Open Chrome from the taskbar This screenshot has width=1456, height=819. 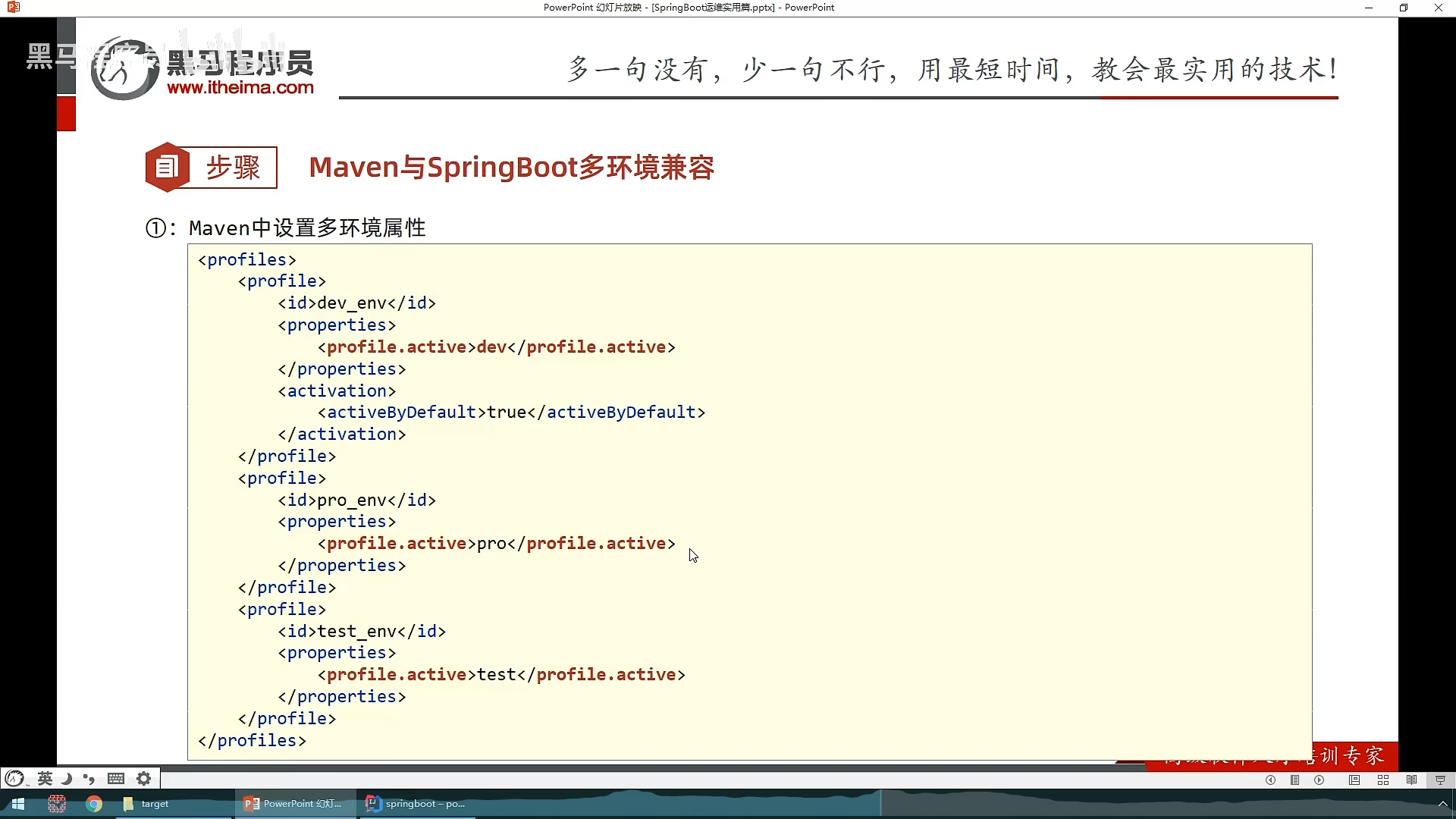click(94, 804)
